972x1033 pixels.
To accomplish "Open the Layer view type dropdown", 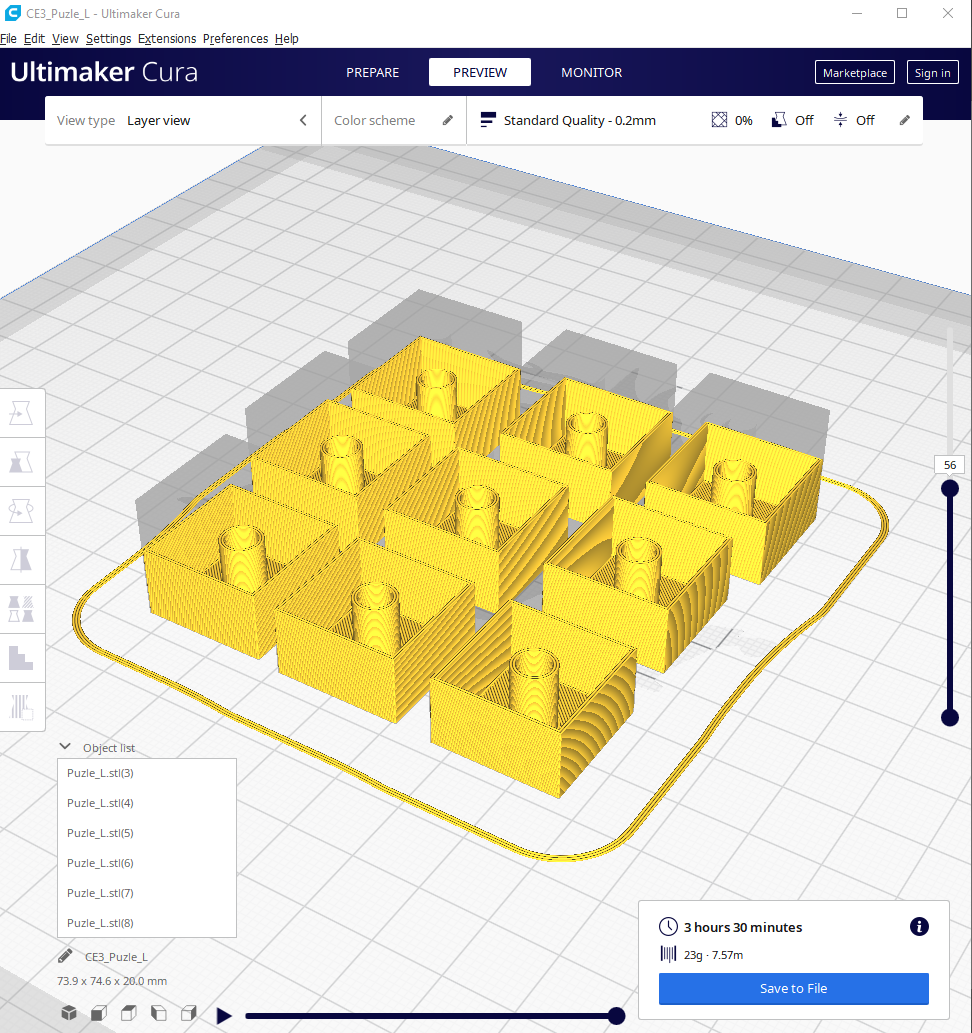I will pyautogui.click(x=183, y=121).
